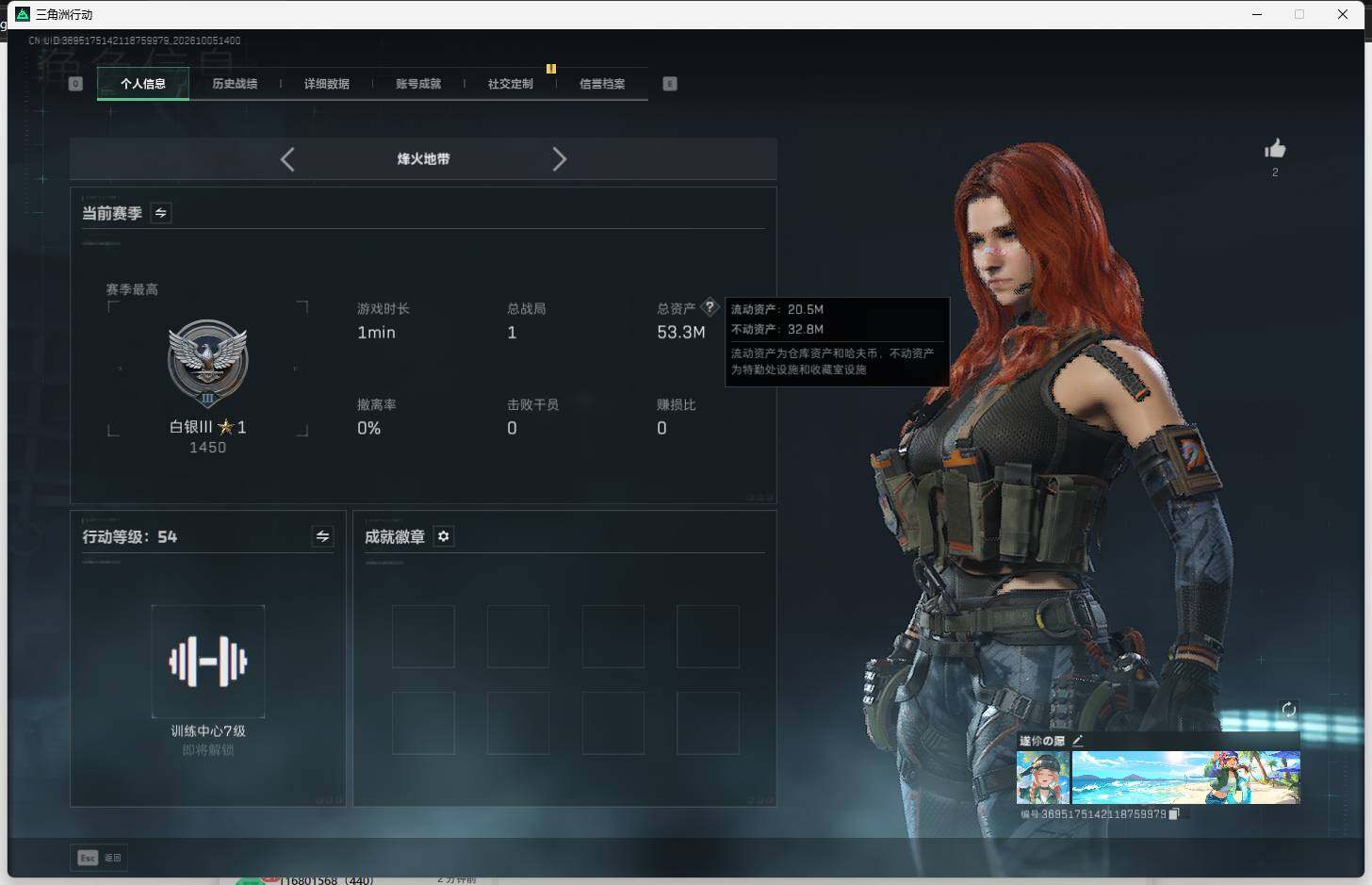
Task: Select the 账号成就 tab
Action: click(x=418, y=84)
